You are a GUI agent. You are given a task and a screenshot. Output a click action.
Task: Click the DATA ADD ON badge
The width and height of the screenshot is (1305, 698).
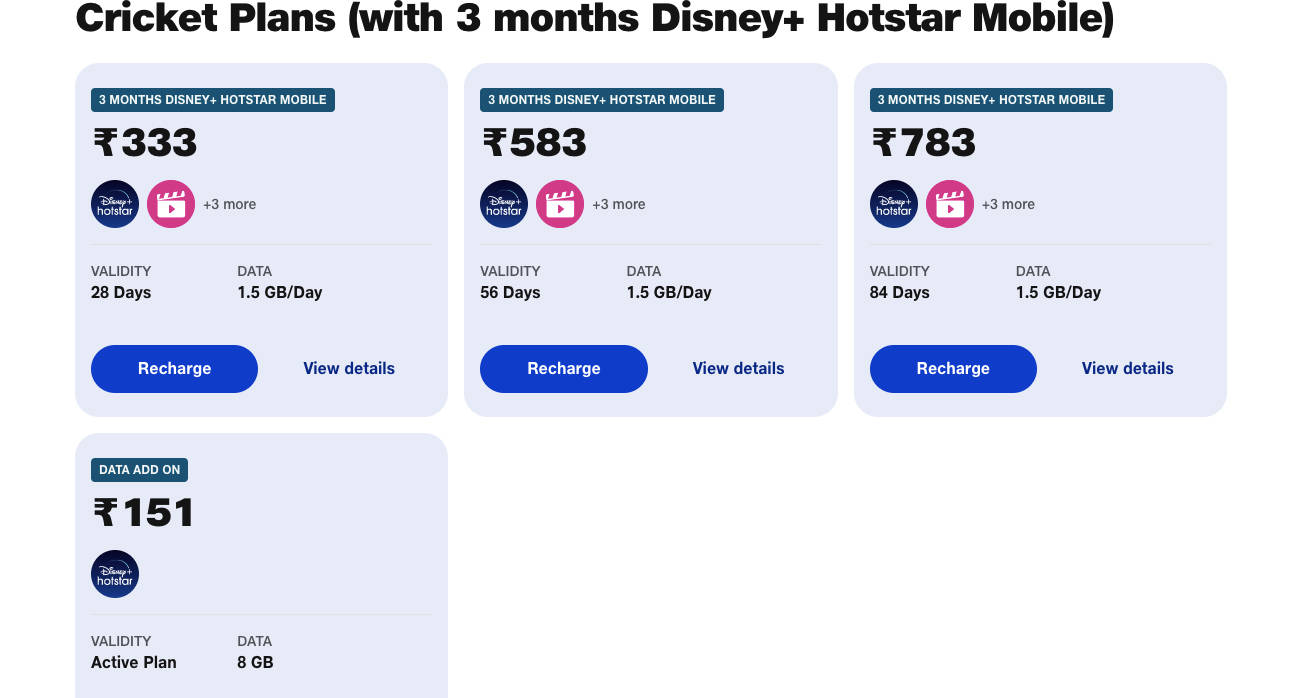tap(139, 469)
